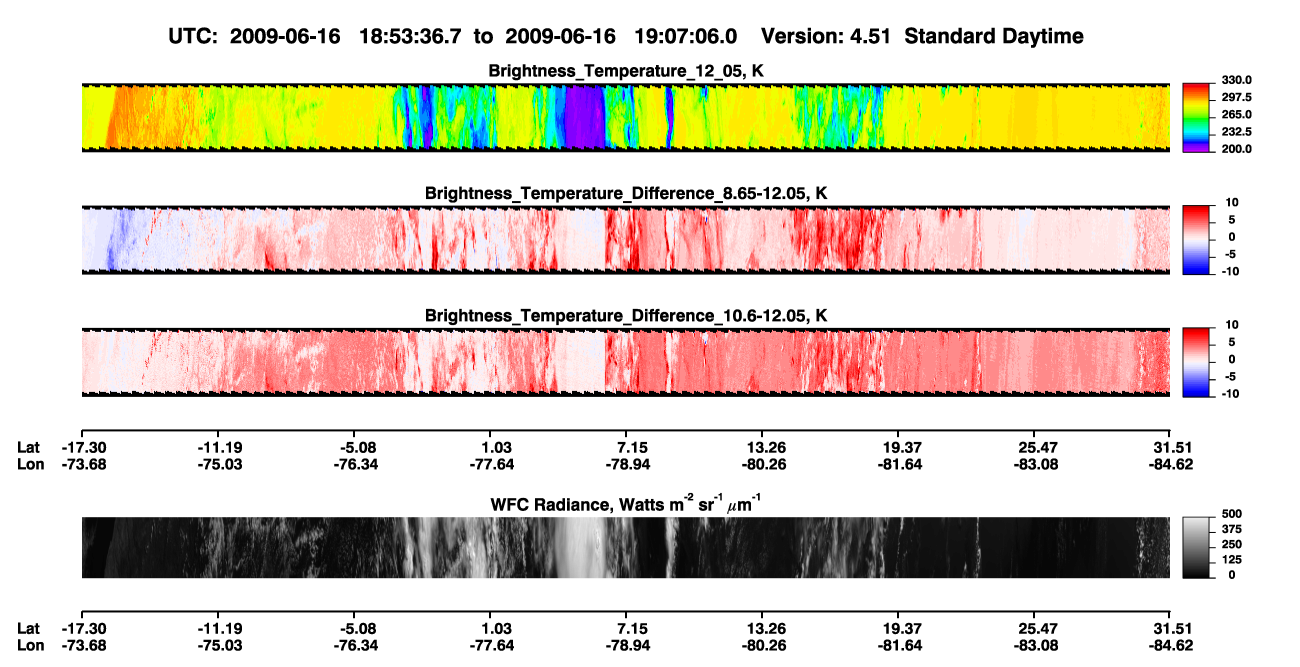Click longitude '-77.64' under the WFC Radiance panel

[491, 644]
